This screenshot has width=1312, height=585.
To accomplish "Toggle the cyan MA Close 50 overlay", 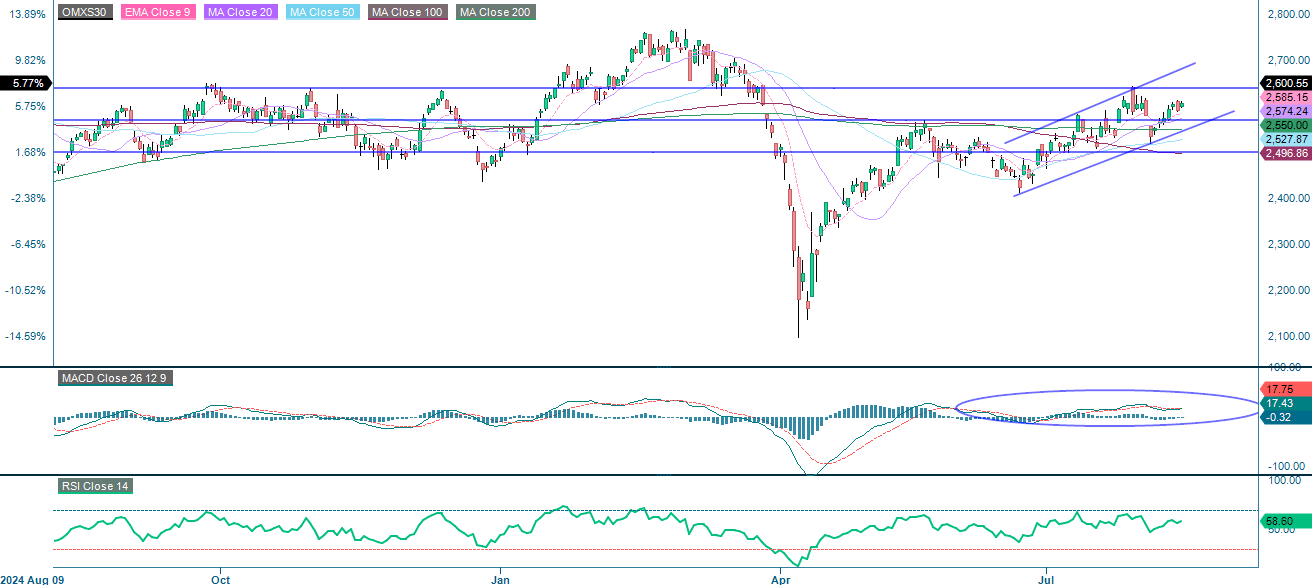I will (x=322, y=13).
